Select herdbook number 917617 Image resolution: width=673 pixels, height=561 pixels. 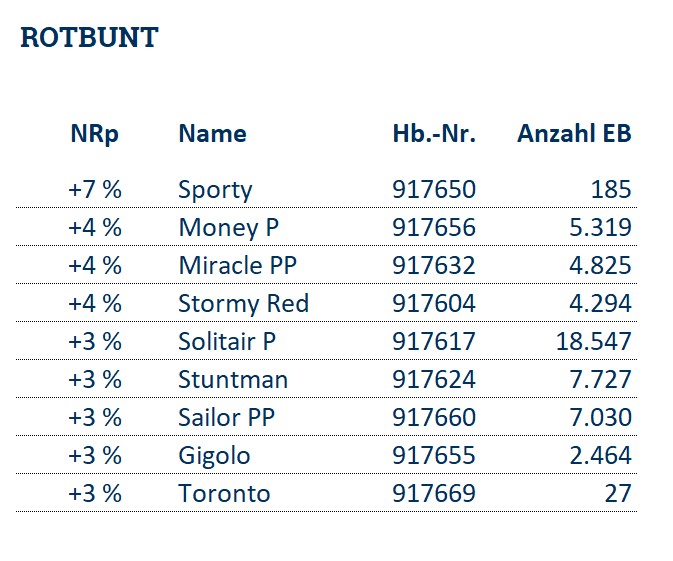click(434, 342)
